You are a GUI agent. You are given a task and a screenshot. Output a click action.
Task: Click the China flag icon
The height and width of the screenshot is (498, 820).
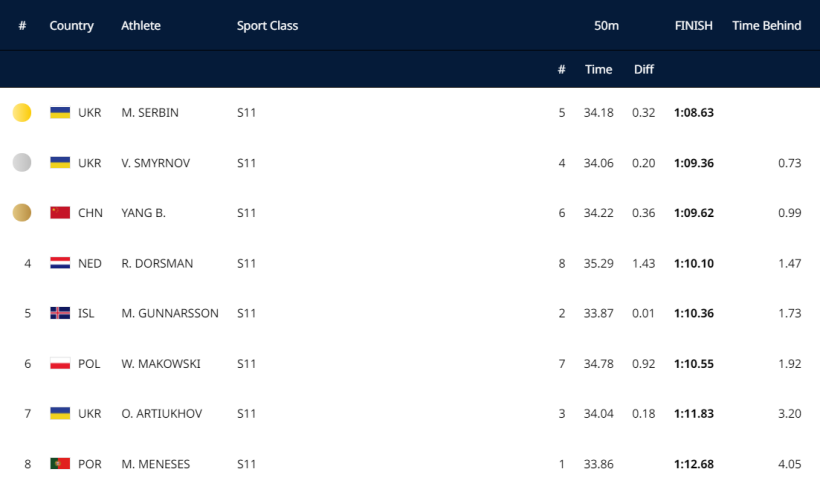tap(60, 213)
